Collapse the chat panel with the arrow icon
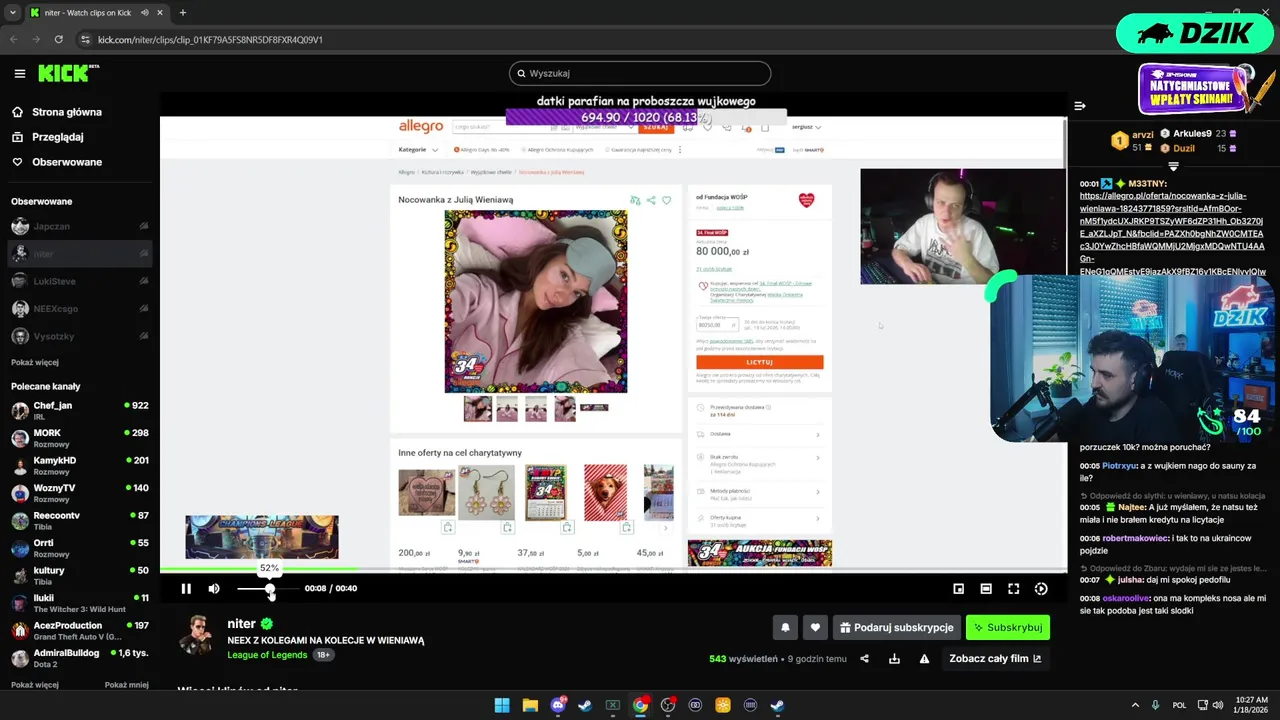Viewport: 1280px width, 720px height. [x=1080, y=106]
